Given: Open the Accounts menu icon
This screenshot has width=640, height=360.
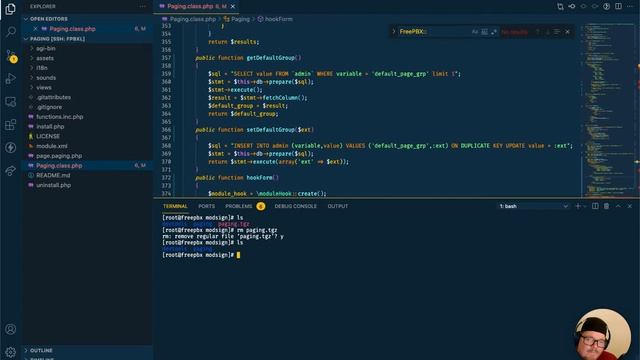Looking at the screenshot, I should pyautogui.click(x=11, y=329).
